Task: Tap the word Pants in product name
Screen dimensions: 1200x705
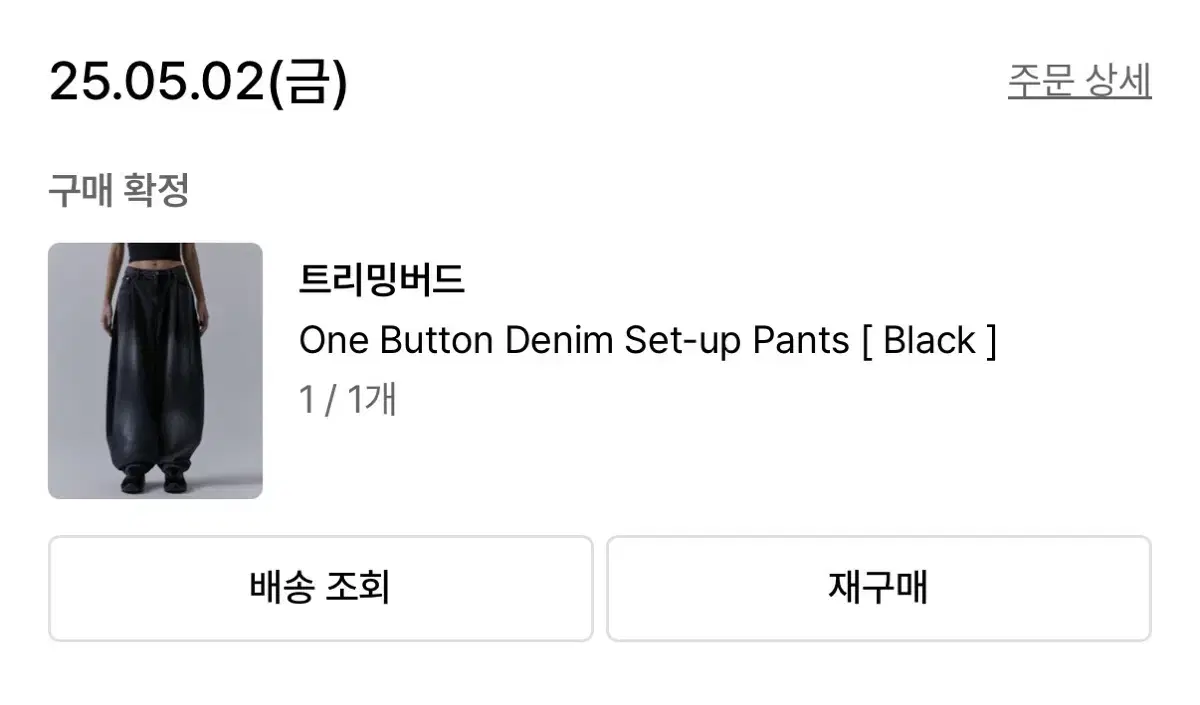Action: (x=801, y=341)
